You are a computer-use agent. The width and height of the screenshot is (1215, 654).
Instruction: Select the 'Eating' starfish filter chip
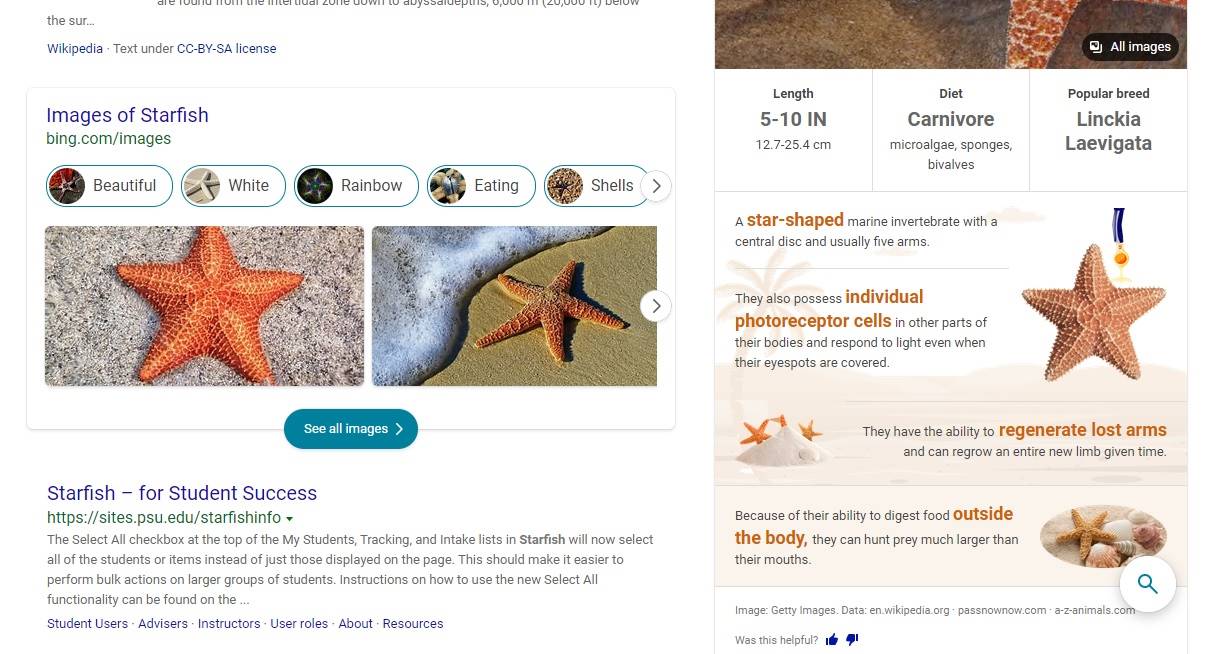pos(481,186)
